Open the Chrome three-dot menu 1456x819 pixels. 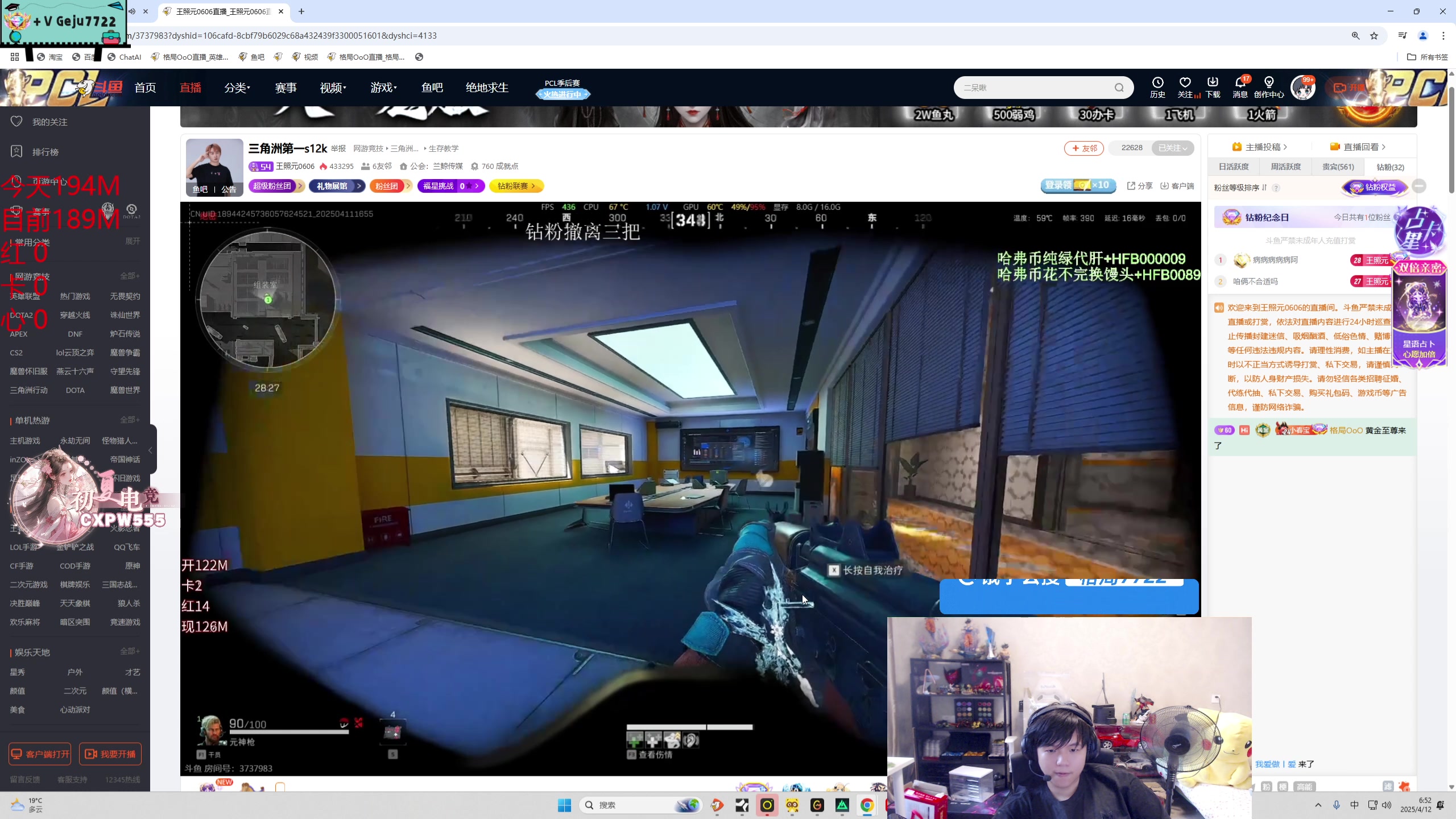click(x=1443, y=36)
